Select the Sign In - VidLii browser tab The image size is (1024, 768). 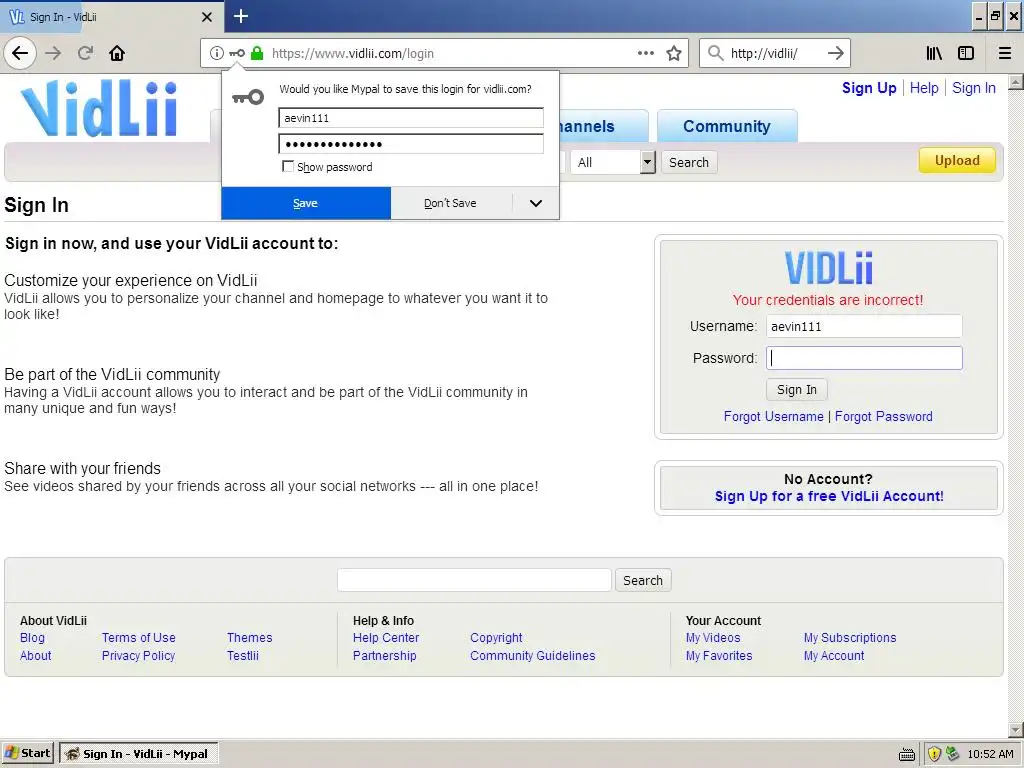click(x=110, y=17)
